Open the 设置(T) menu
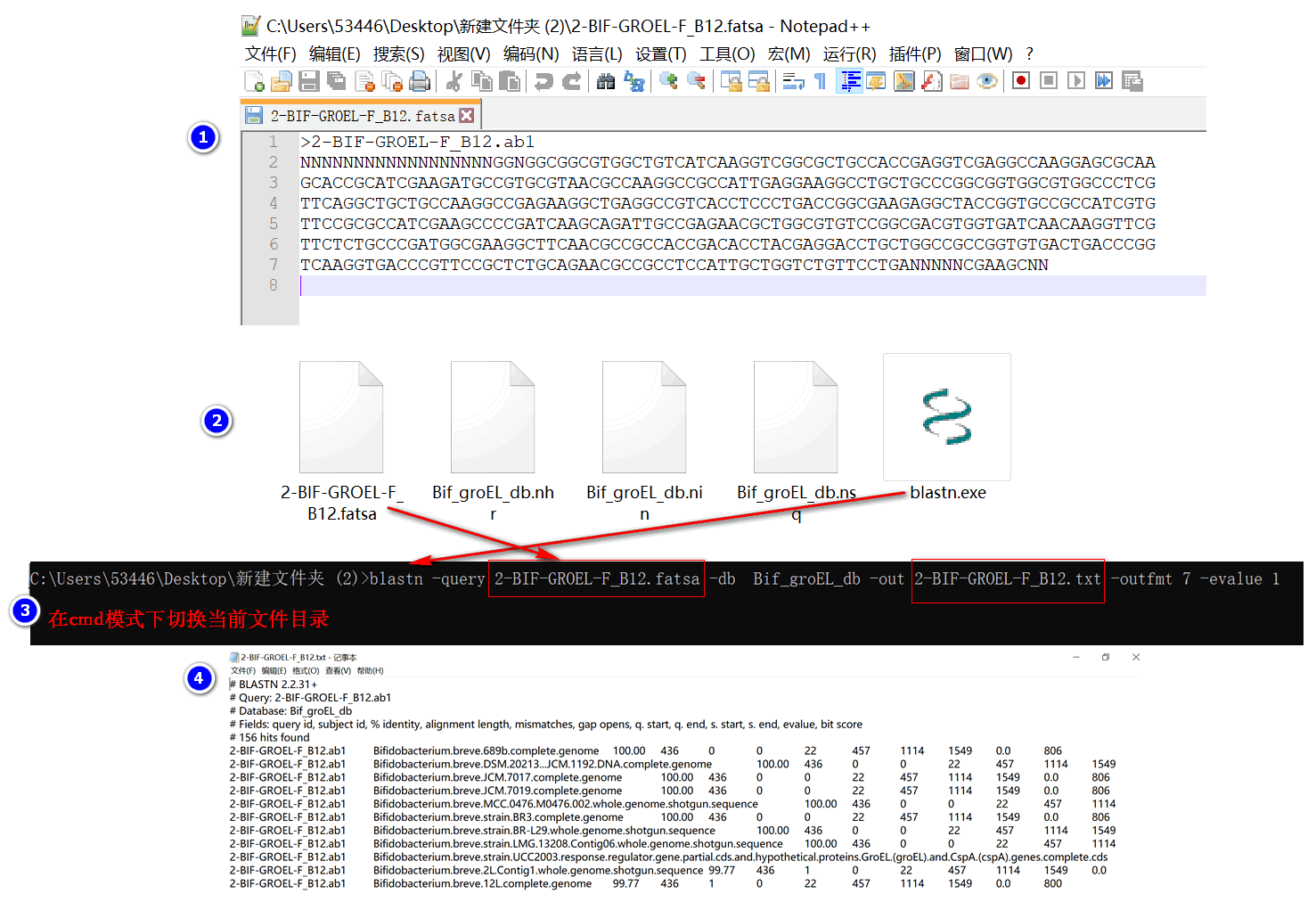 pyautogui.click(x=661, y=54)
